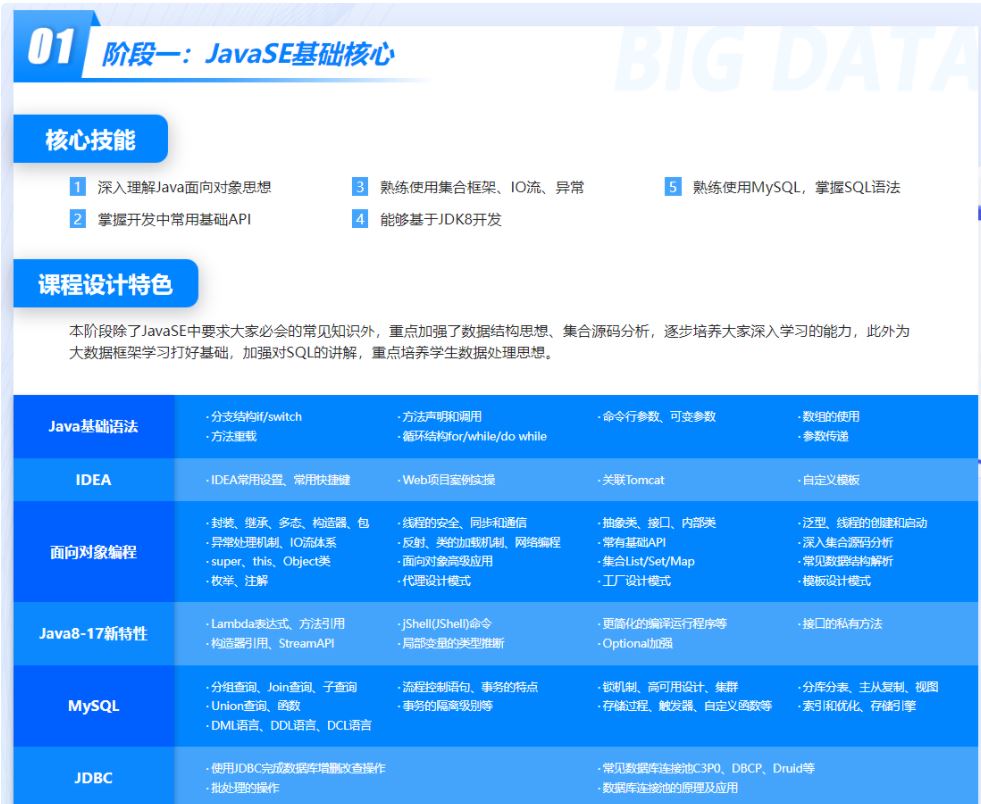Click cell 循环结构for/while/do while
This screenshot has height=804, width=981.
(472, 436)
